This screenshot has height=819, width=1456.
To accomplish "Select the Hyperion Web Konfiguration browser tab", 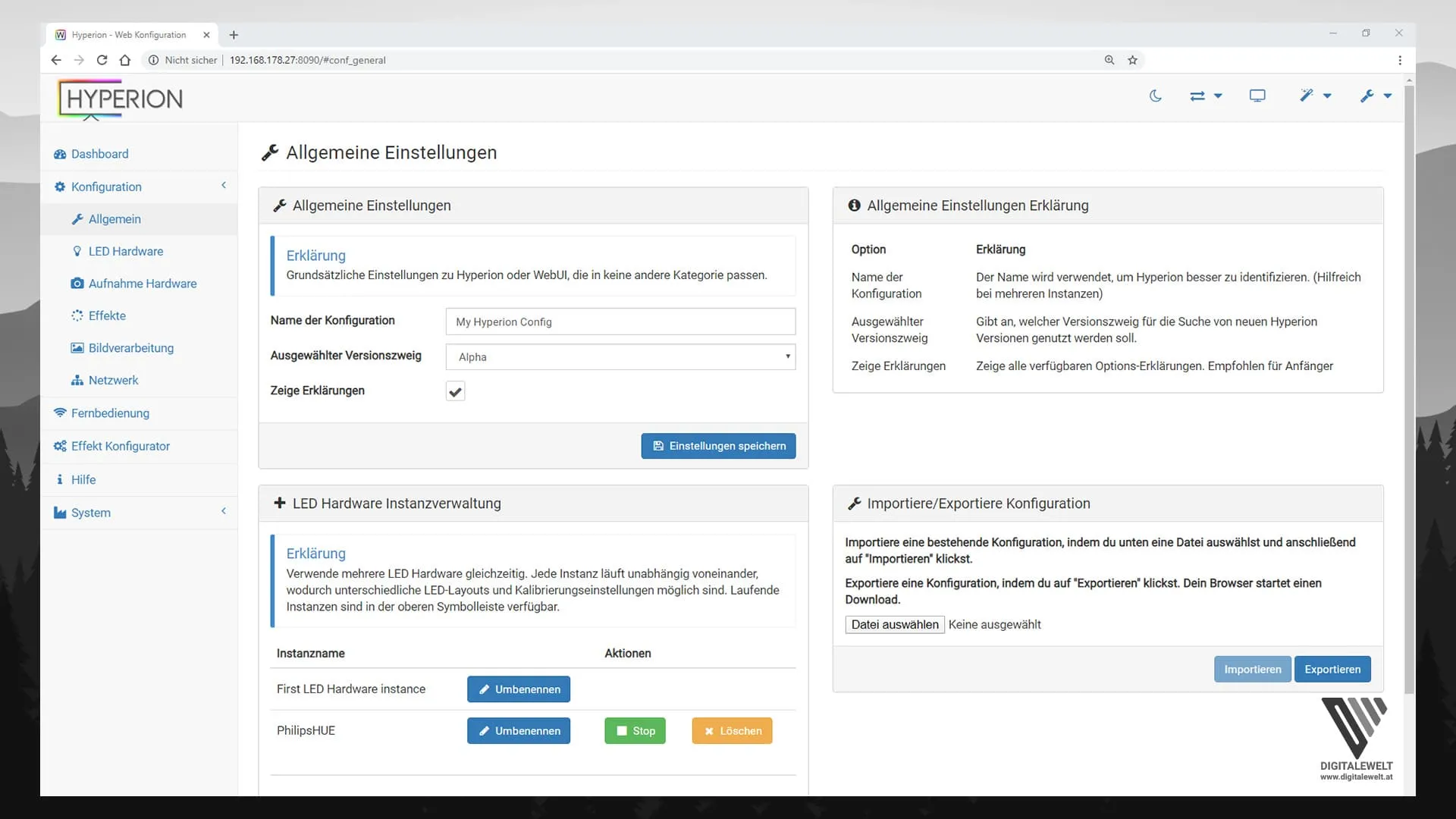I will pos(132,35).
